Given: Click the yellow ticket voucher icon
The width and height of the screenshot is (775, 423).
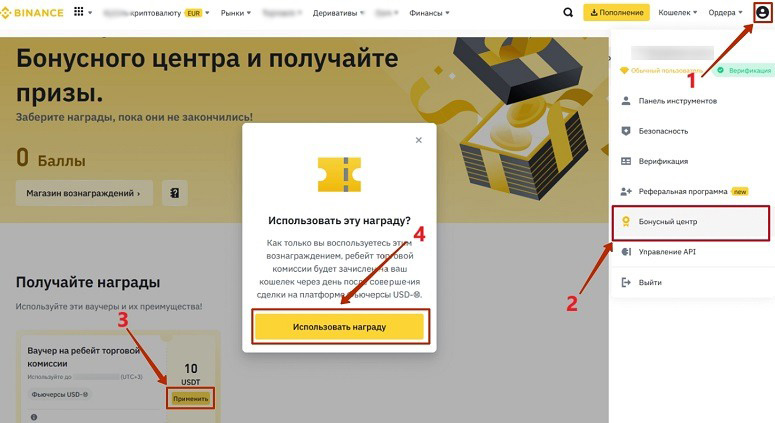Looking at the screenshot, I should (339, 174).
